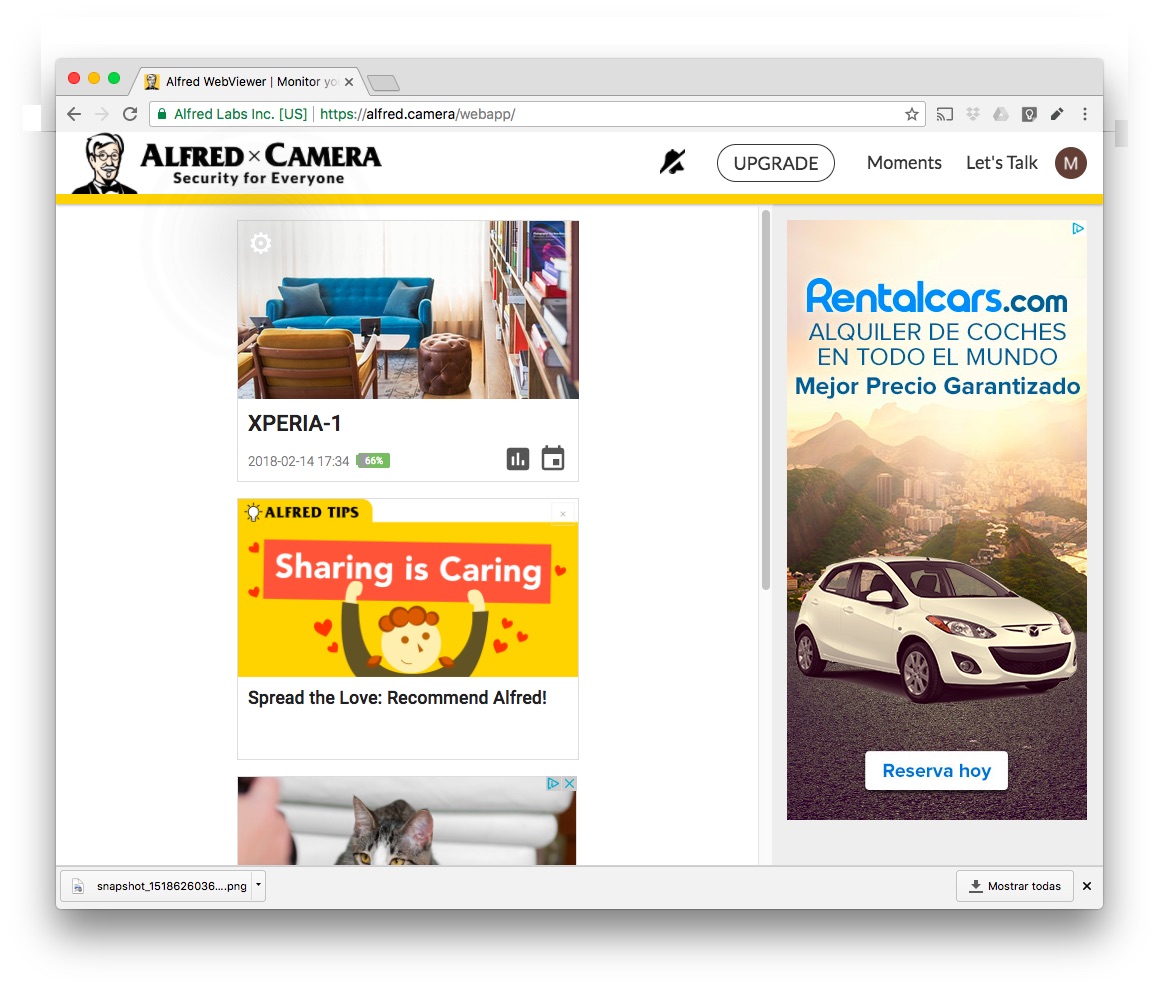This screenshot has width=1159, height=989.
Task: Click timestamp 2018-02-14 17:34
Action: click(x=298, y=461)
